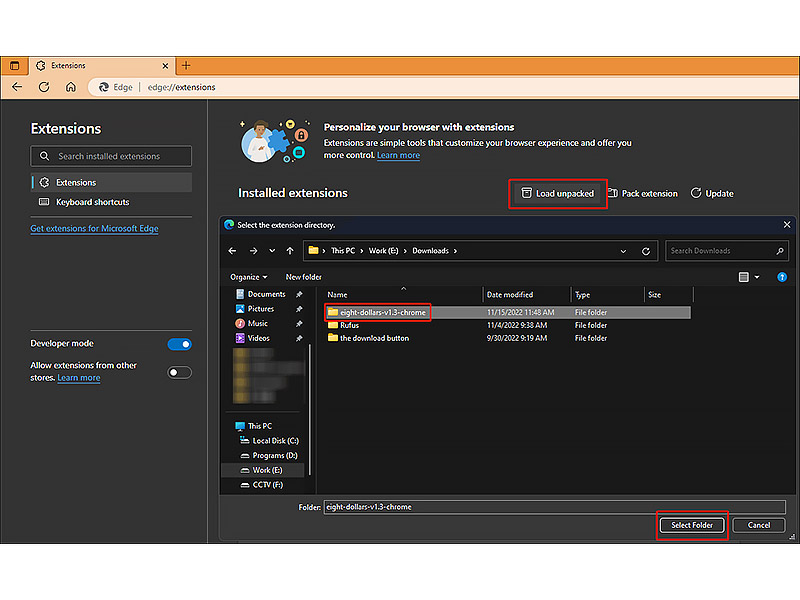
Task: Open more view options dropdown arrow
Action: pyautogui.click(x=757, y=277)
